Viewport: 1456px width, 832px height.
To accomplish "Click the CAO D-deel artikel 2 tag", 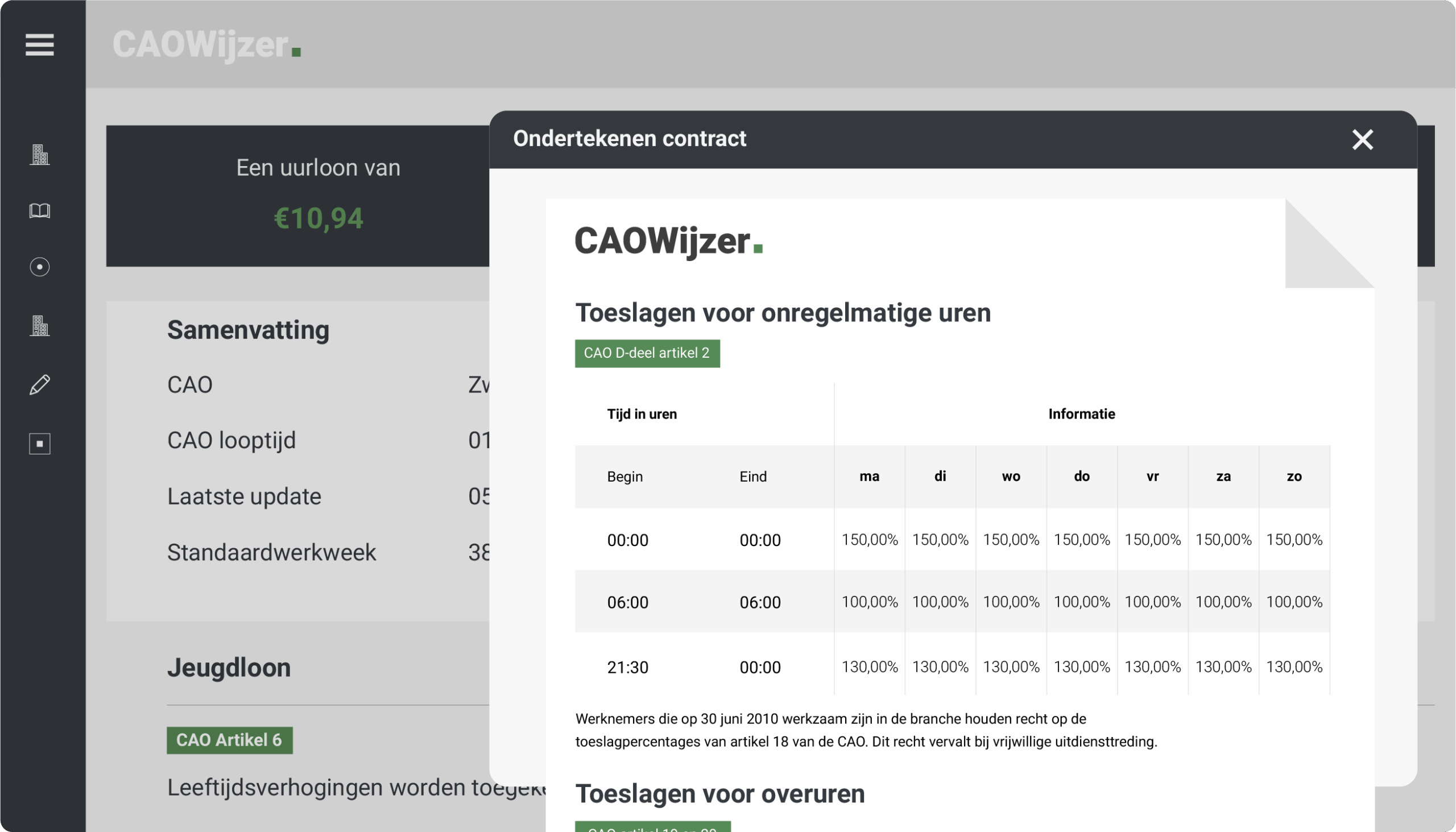I will pos(647,353).
